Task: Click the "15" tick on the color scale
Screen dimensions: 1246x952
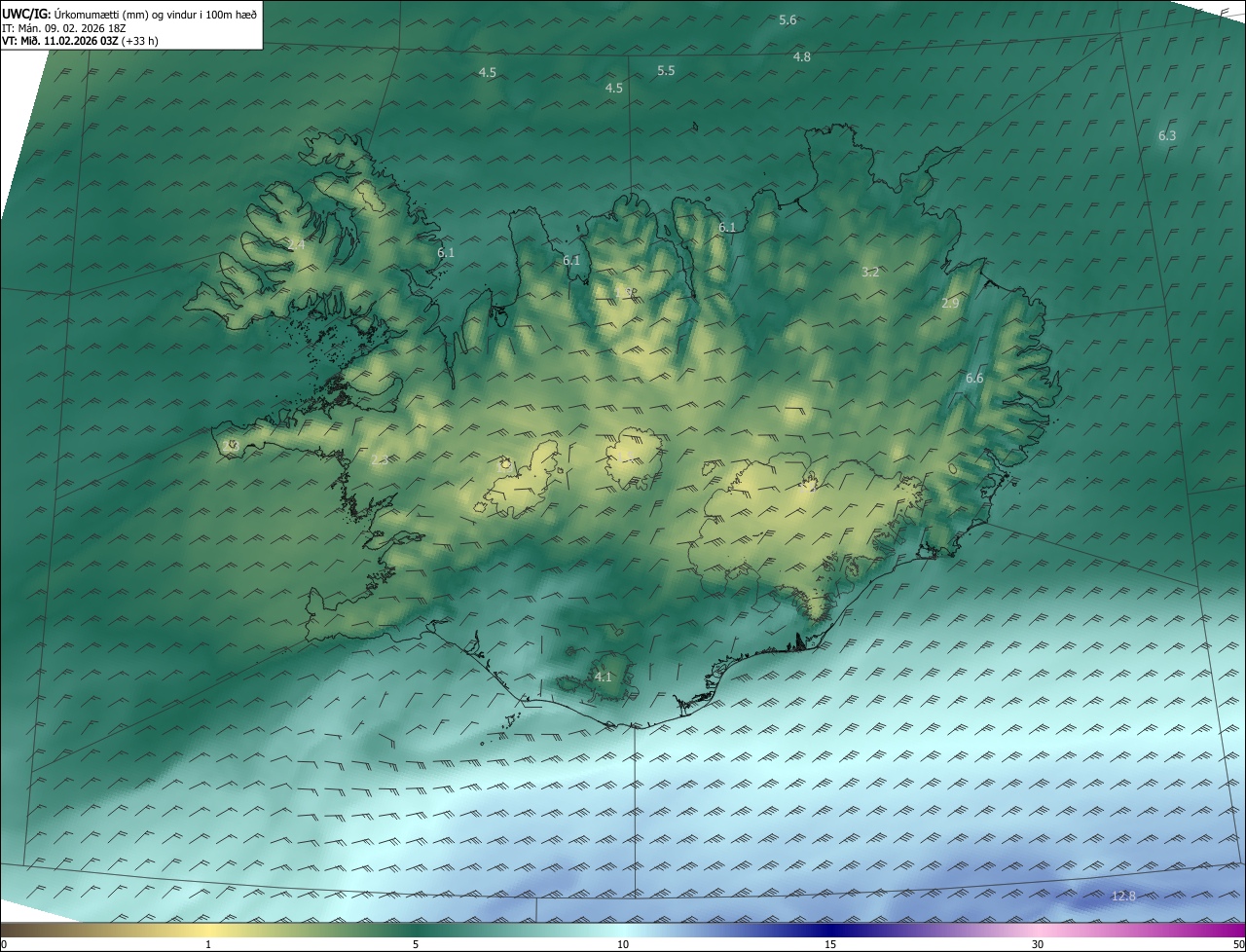Action: point(830,944)
